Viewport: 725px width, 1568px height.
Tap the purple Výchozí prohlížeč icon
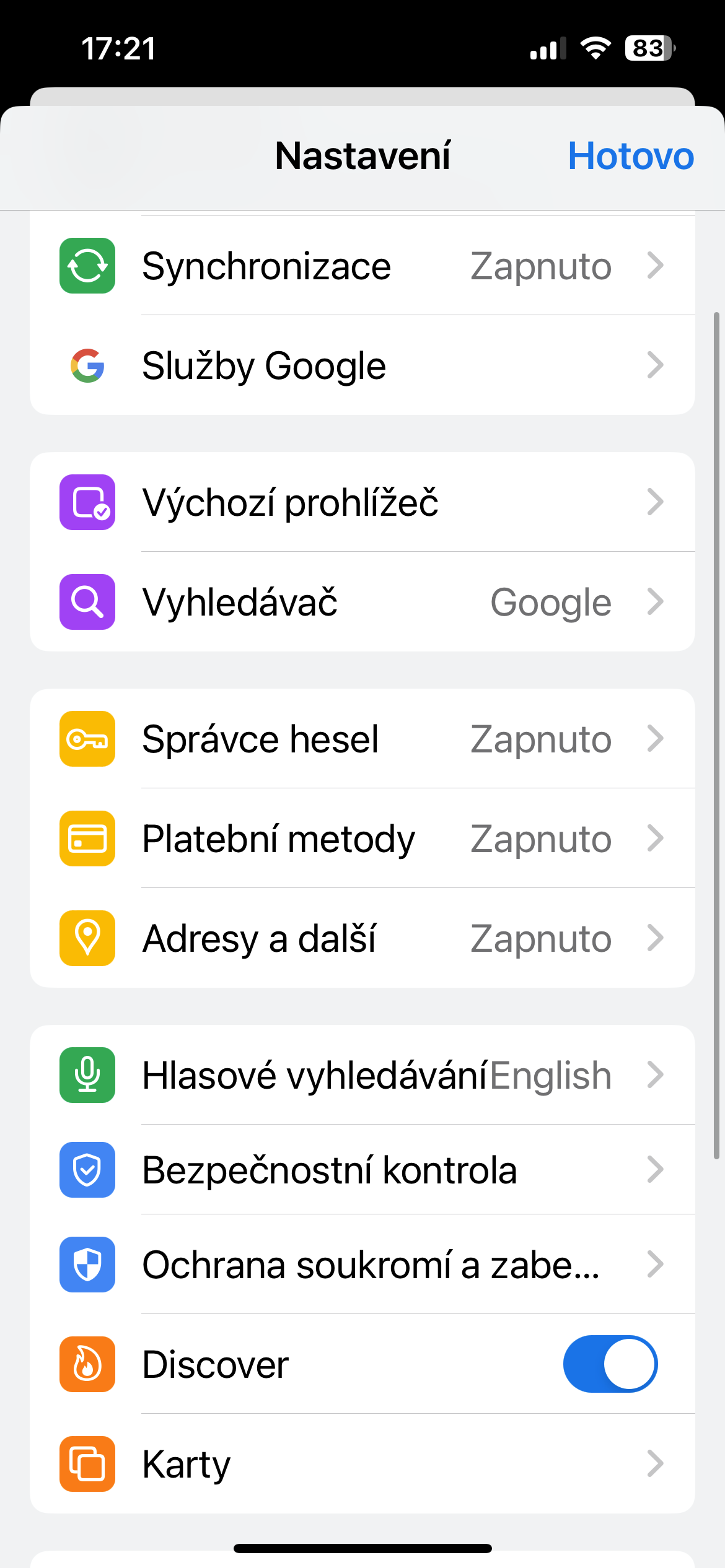tap(87, 502)
